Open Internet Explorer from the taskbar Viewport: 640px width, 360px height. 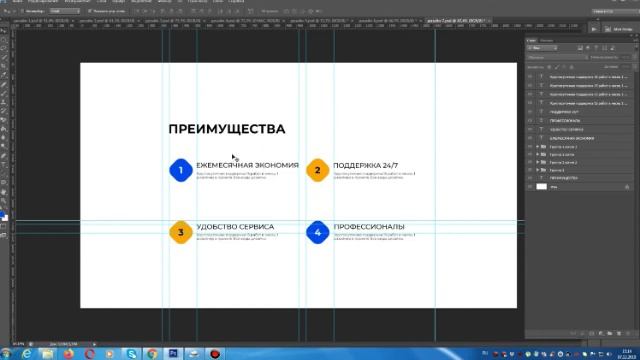27,353
